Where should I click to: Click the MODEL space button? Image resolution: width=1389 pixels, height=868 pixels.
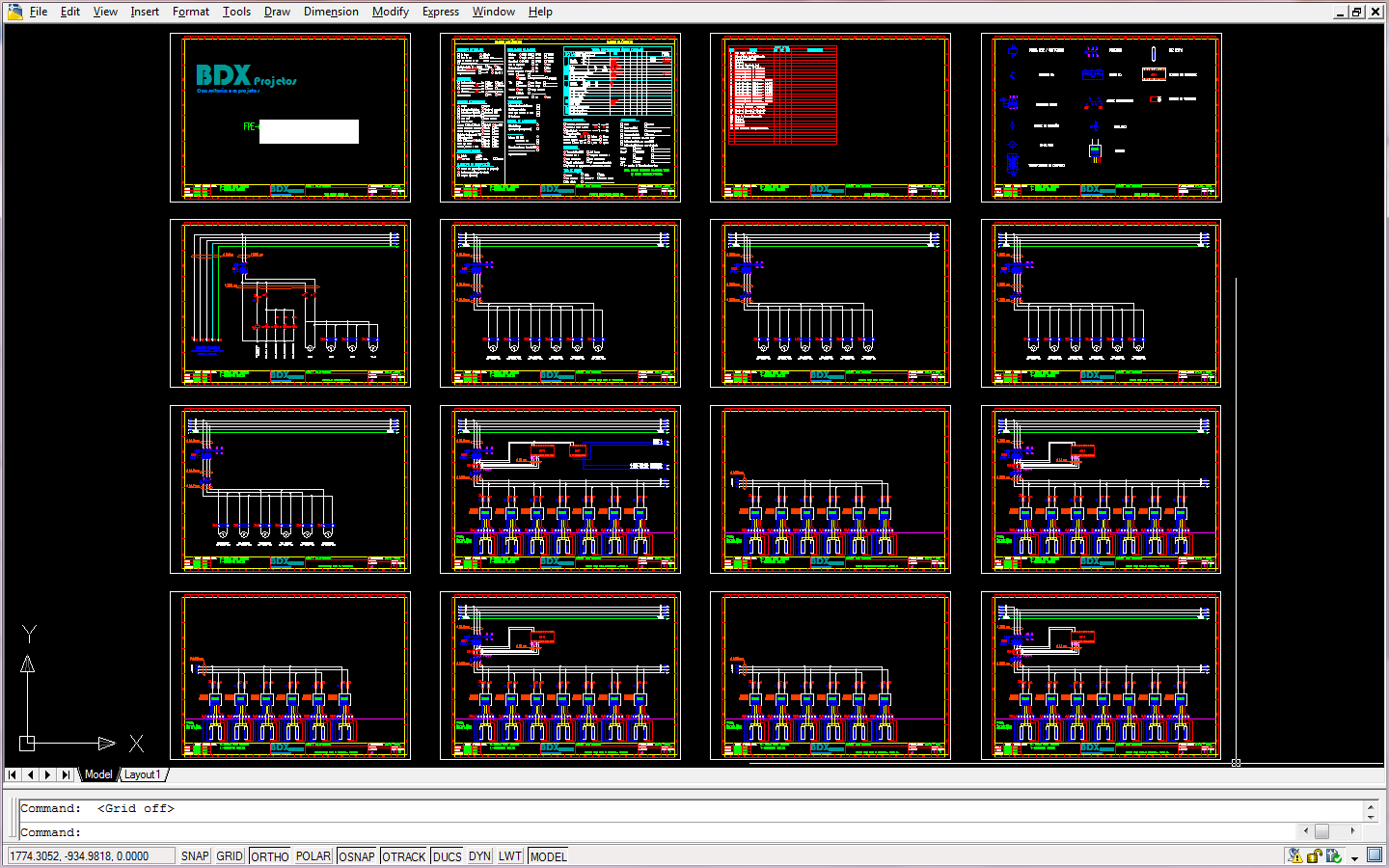pyautogui.click(x=548, y=856)
